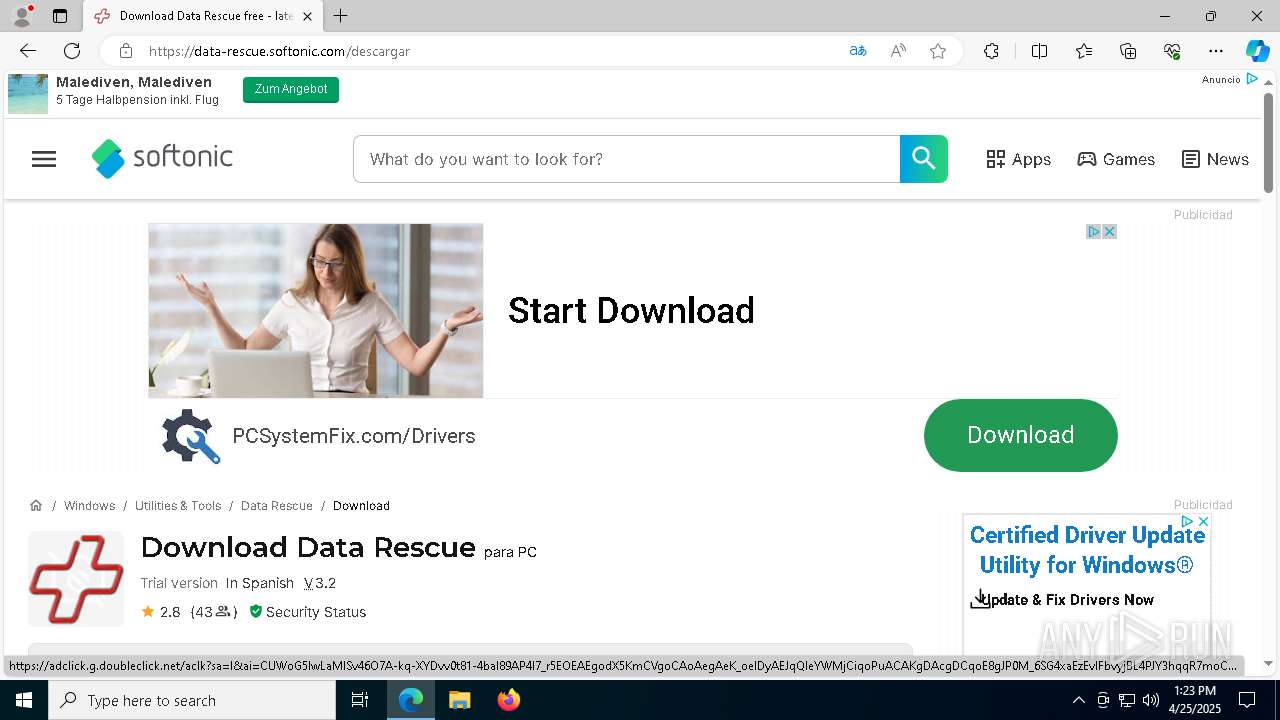Image resolution: width=1280 pixels, height=720 pixels.
Task: Open the News section
Action: (1215, 159)
